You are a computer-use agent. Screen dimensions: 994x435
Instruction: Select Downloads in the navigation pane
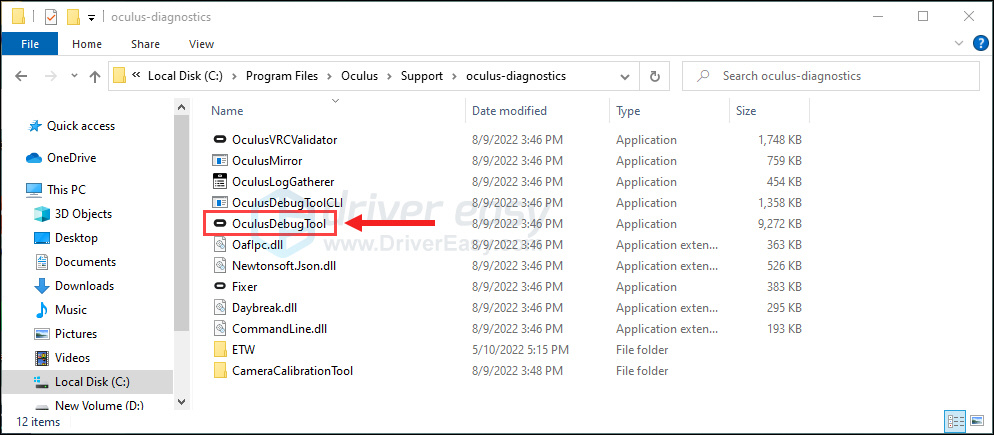pyautogui.click(x=84, y=286)
